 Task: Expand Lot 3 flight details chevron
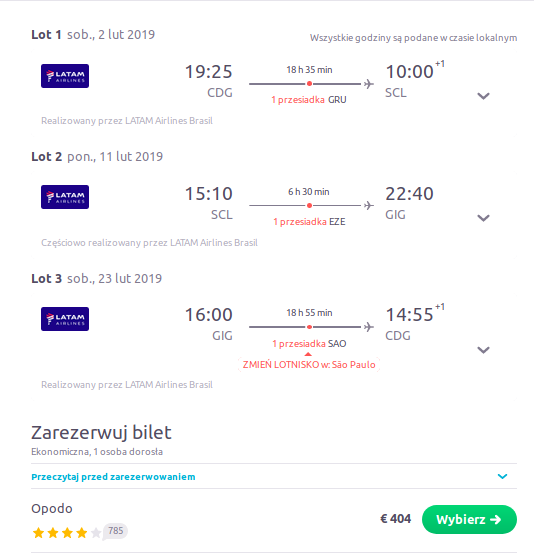point(483,350)
